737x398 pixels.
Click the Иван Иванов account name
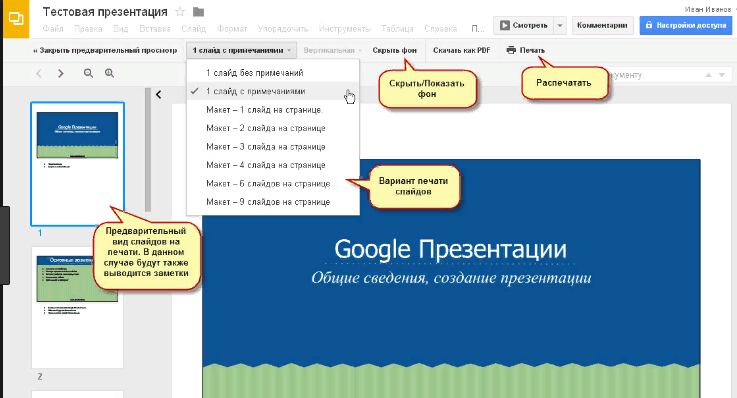pos(707,9)
